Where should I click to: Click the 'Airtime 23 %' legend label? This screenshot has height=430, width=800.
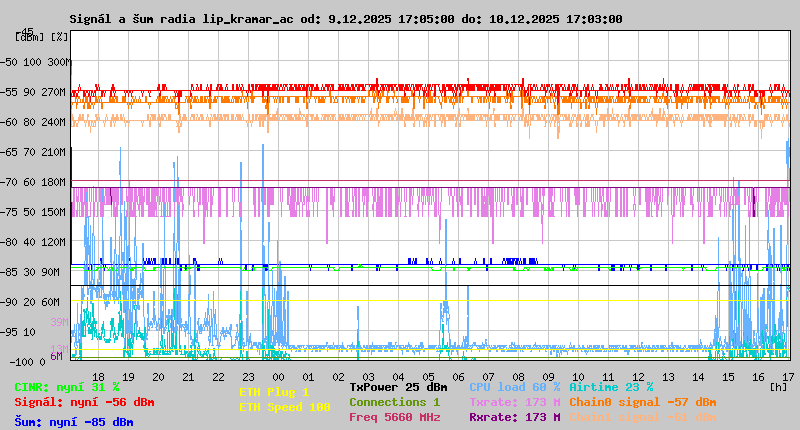click(x=611, y=387)
